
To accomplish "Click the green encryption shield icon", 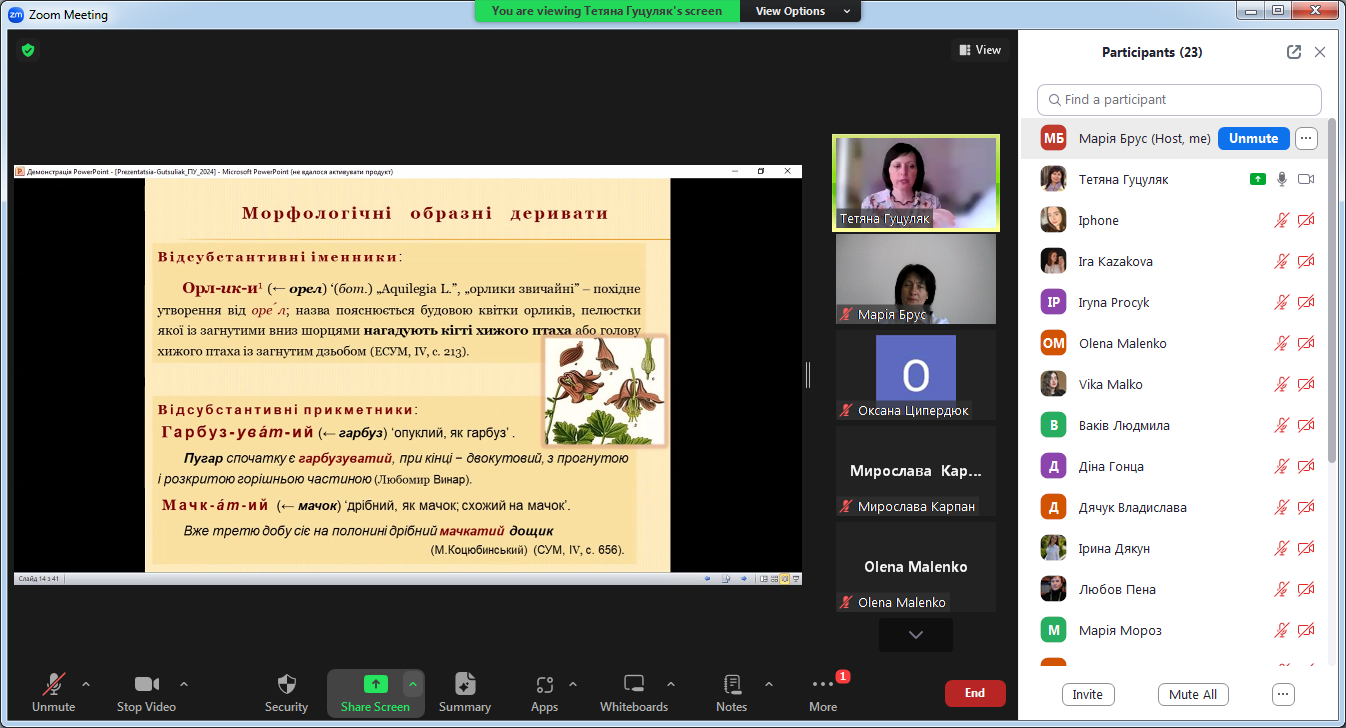I will pos(28,50).
